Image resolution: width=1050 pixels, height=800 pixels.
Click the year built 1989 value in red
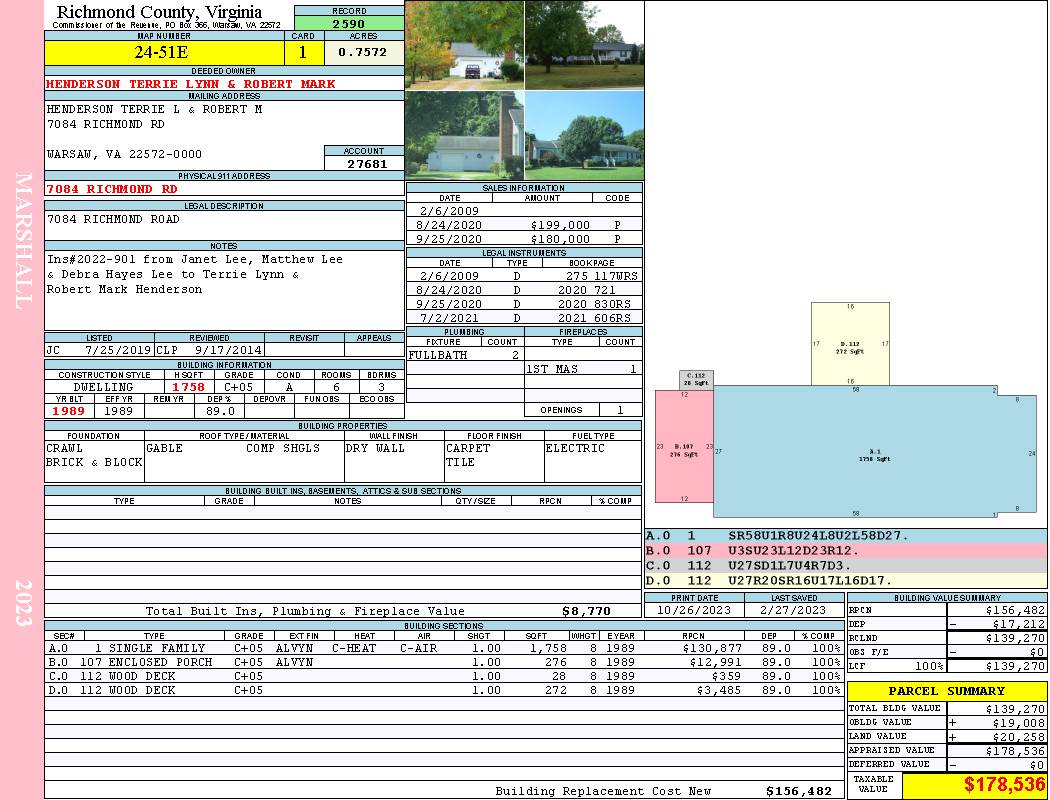(68, 411)
